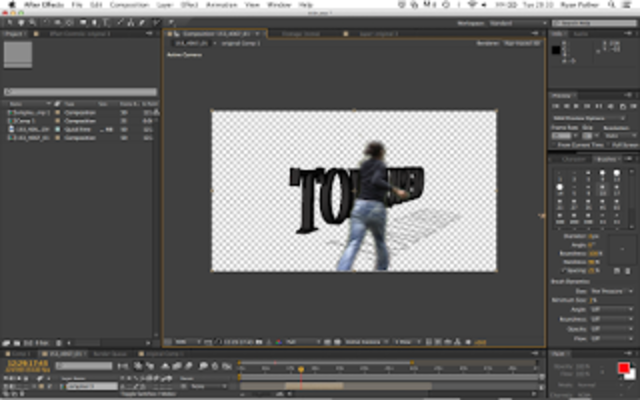
Task: Select the Zoom magnifier tool
Action: [x=32, y=23]
